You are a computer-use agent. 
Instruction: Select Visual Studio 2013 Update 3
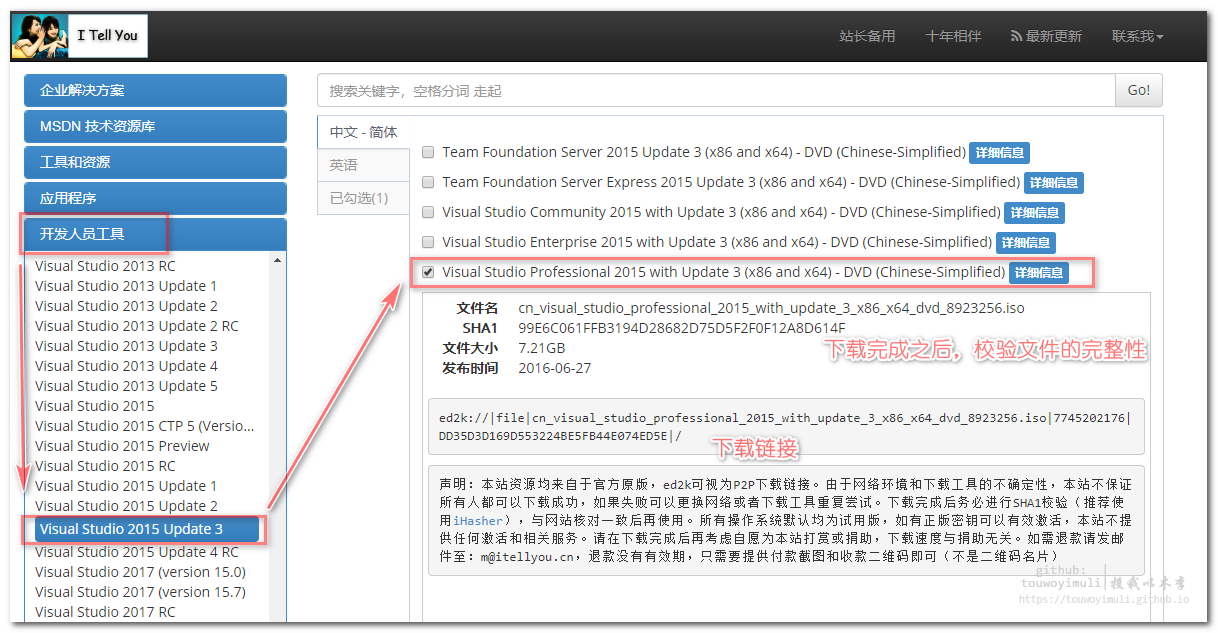coord(126,346)
